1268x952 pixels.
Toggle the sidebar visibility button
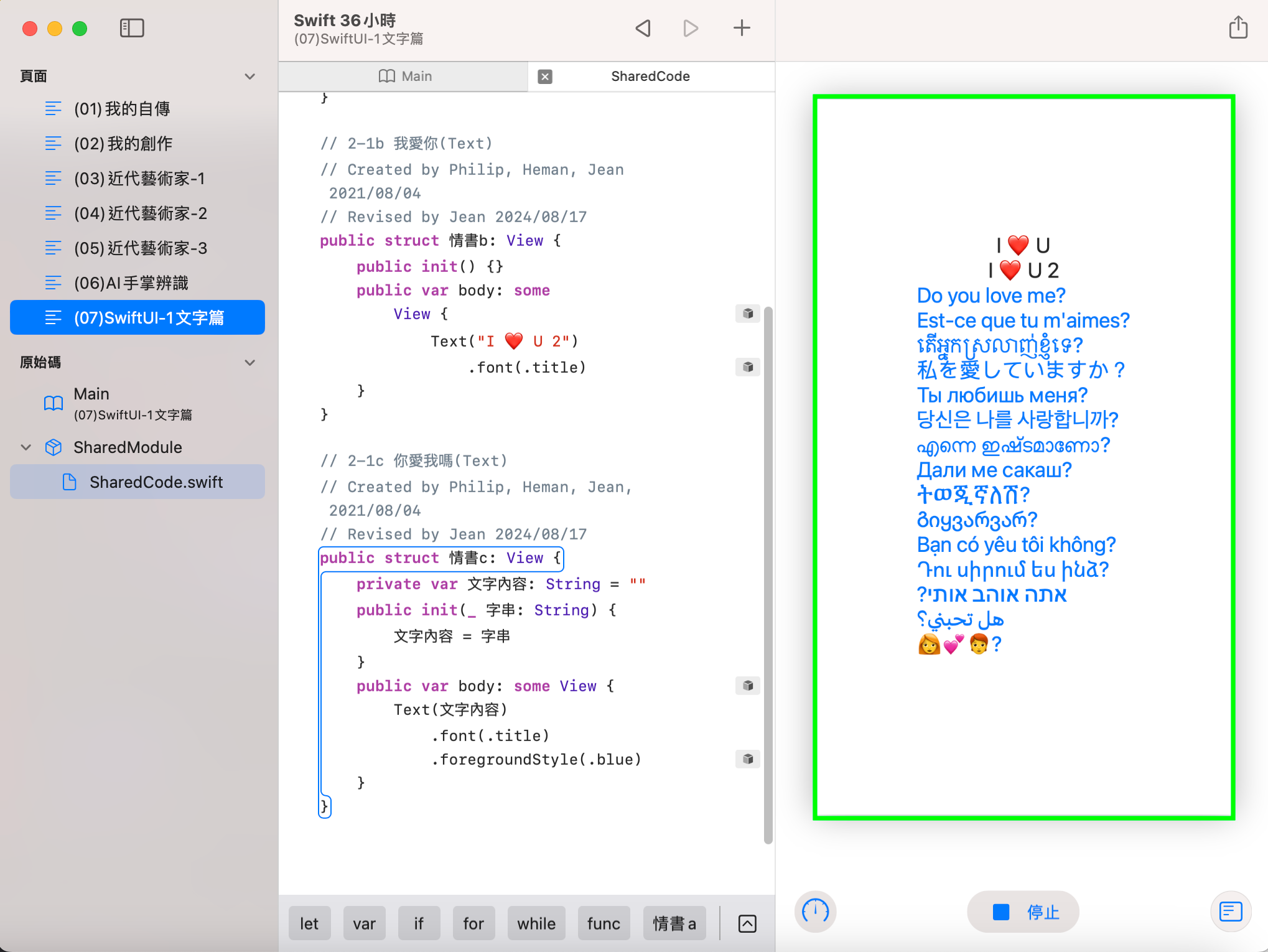[132, 28]
